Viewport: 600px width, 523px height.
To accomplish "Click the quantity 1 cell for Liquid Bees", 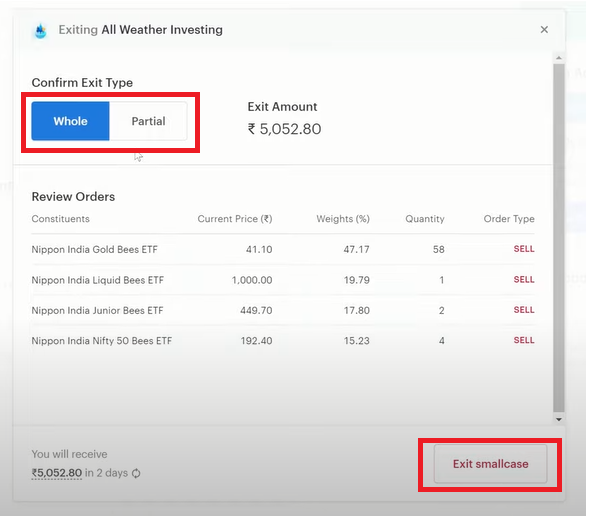I will (x=442, y=280).
